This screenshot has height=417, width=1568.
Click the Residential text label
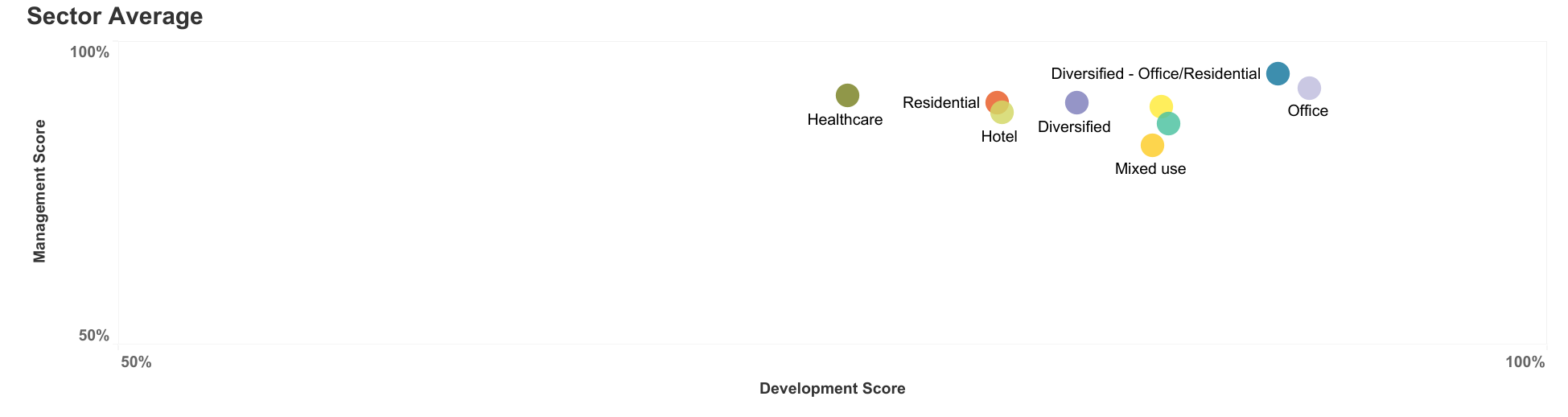click(x=941, y=102)
